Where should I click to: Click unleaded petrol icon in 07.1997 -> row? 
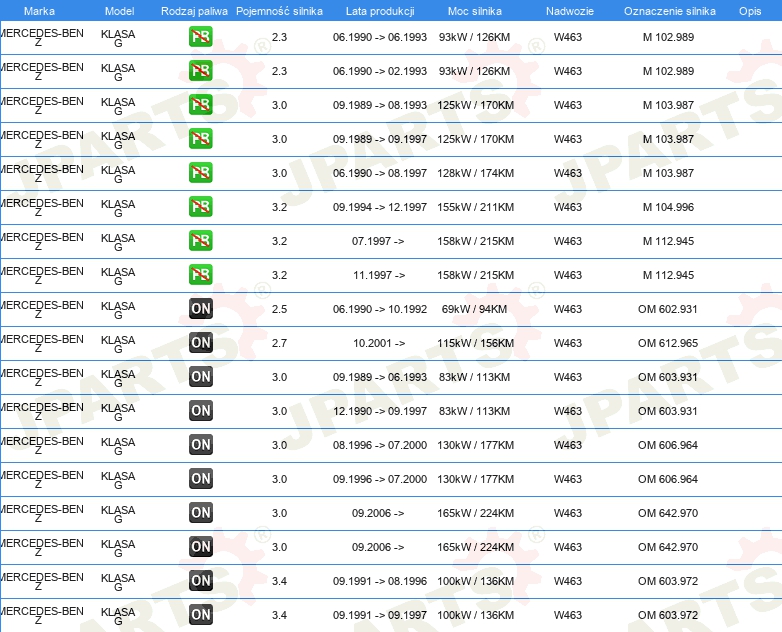pyautogui.click(x=200, y=240)
